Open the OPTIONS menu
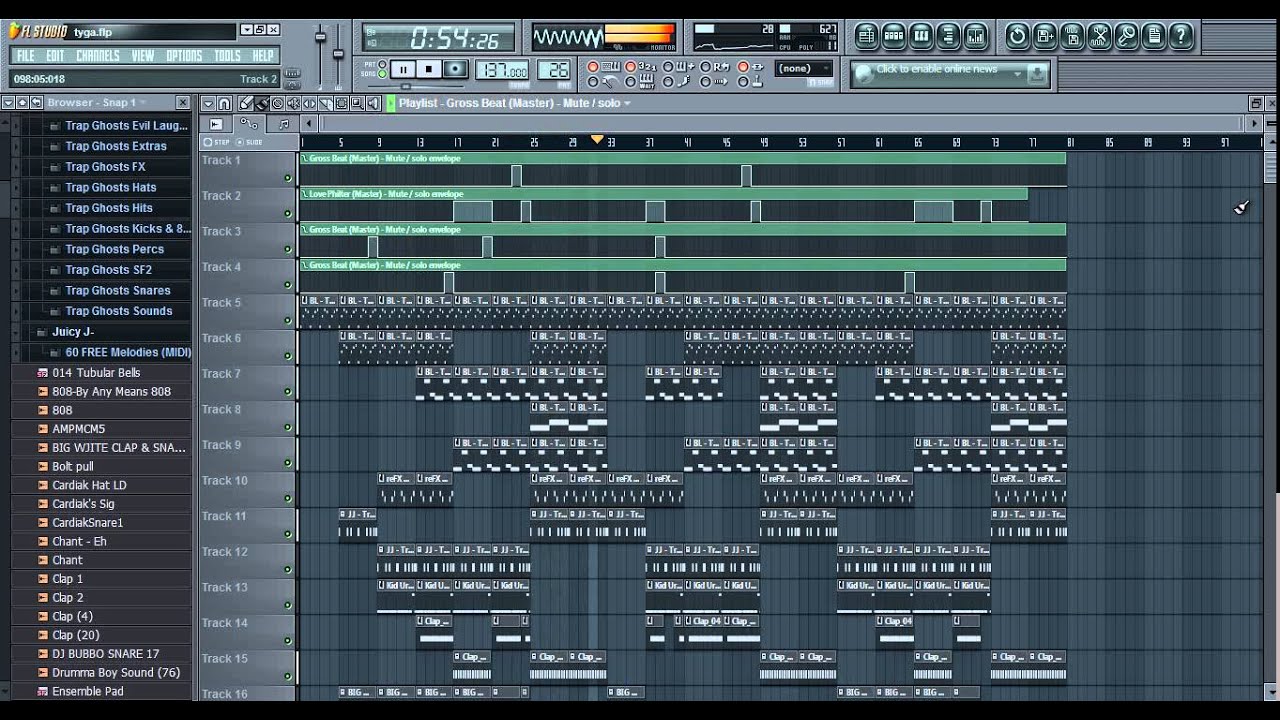Viewport: 1280px width, 720px height. pyautogui.click(x=184, y=56)
